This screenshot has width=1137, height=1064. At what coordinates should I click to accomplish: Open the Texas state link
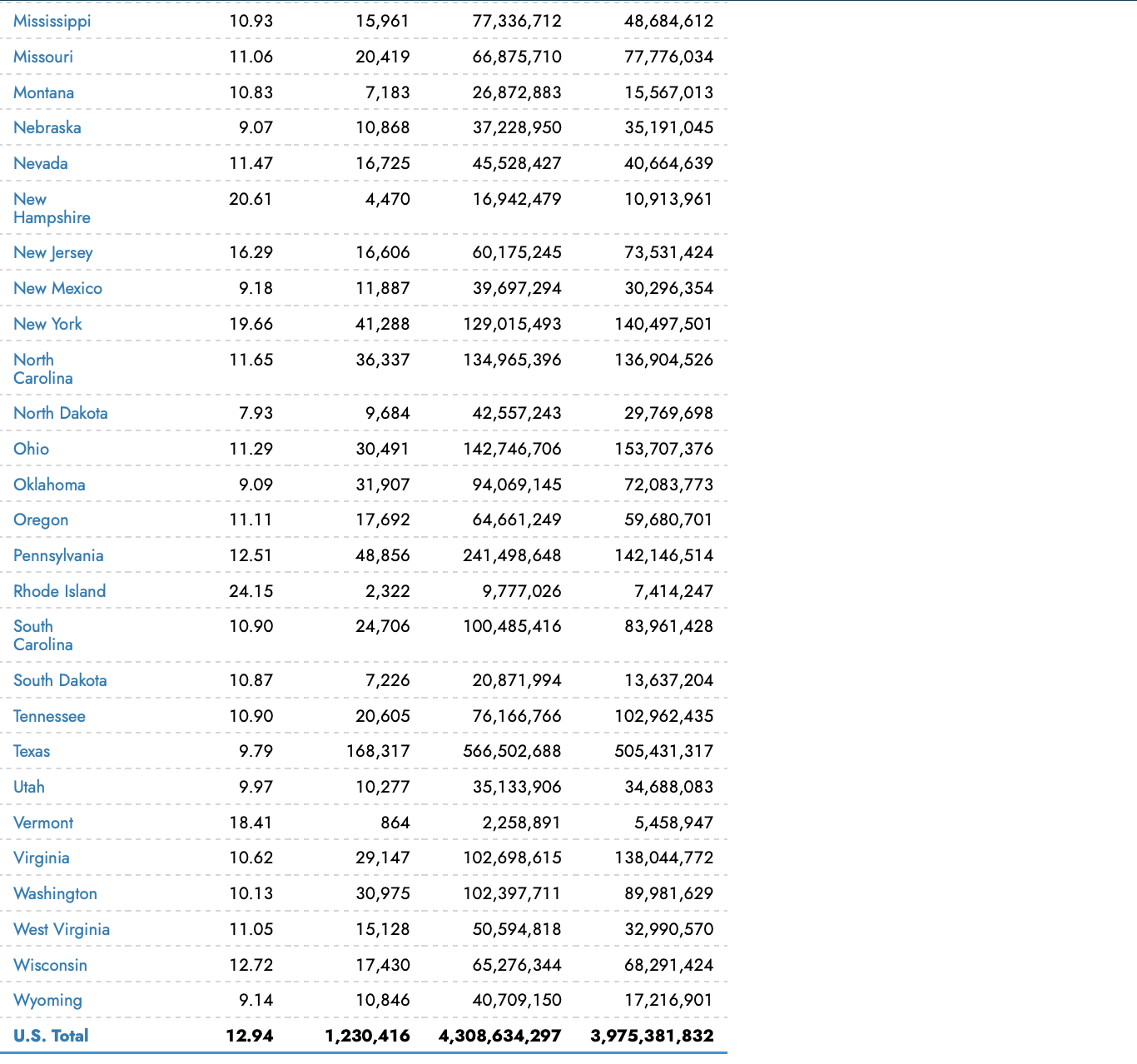pyautogui.click(x=32, y=751)
